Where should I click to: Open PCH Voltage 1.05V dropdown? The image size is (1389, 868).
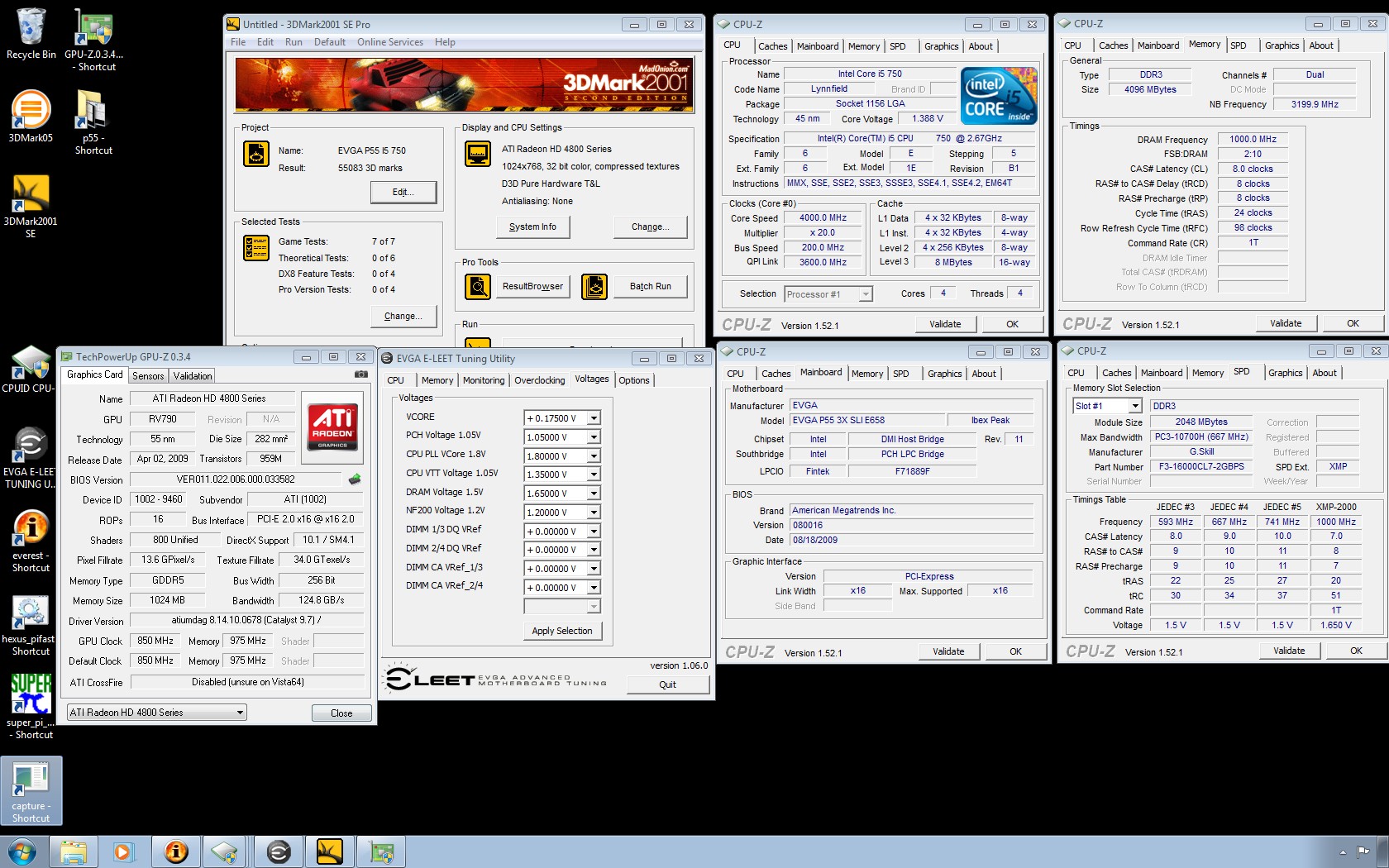click(593, 437)
